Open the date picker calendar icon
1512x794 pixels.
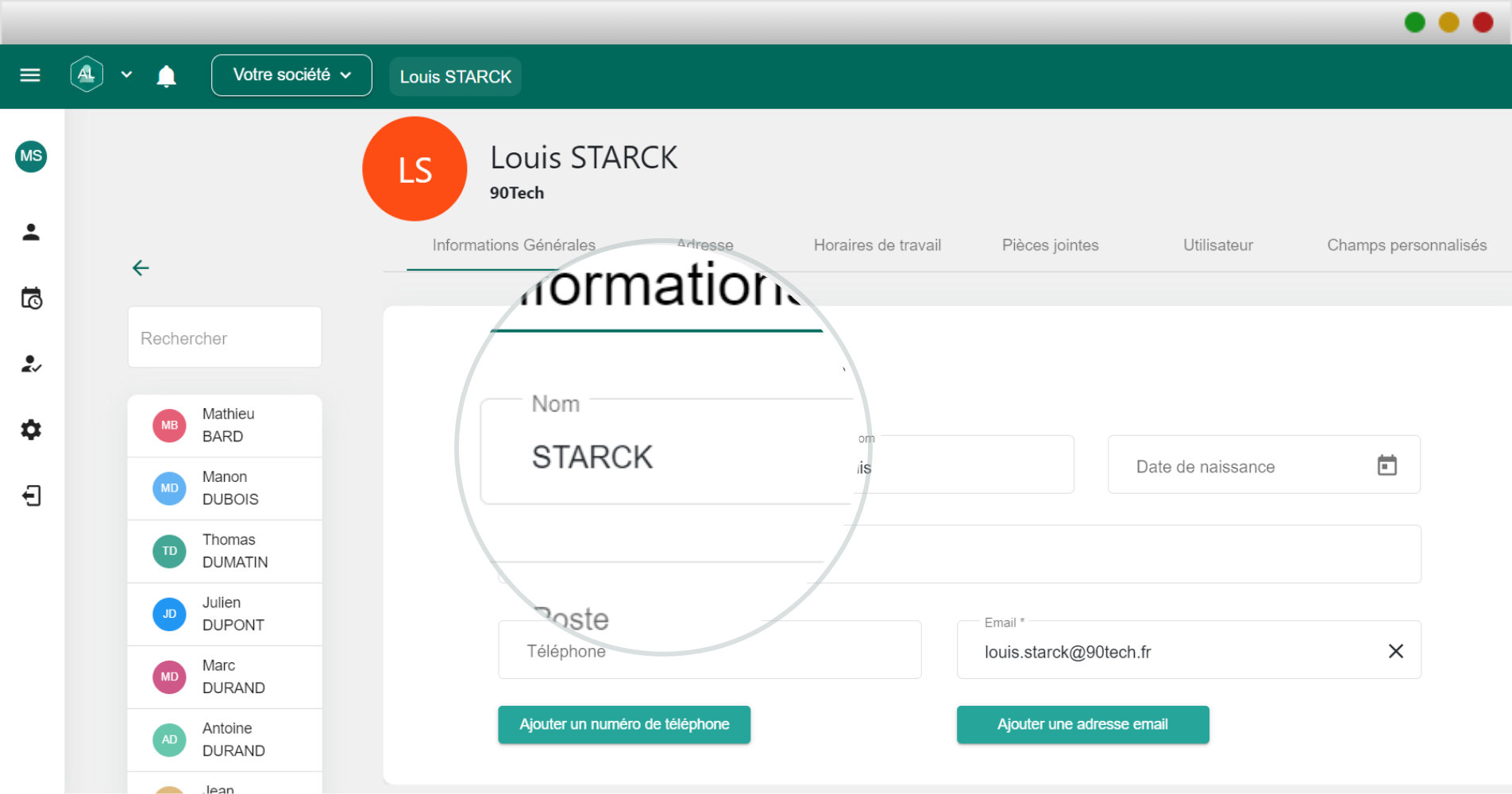point(1387,465)
